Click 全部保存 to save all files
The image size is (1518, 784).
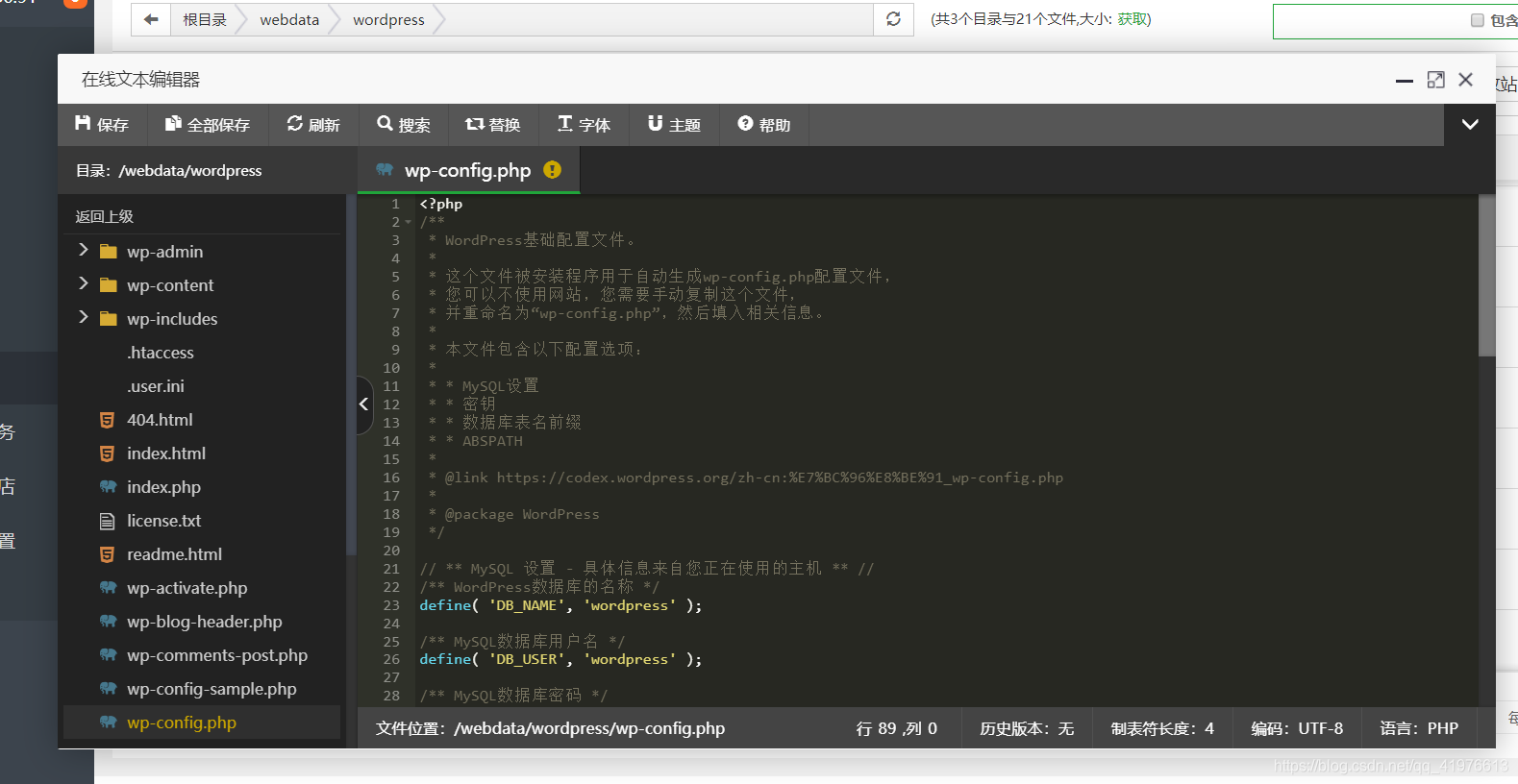208,125
